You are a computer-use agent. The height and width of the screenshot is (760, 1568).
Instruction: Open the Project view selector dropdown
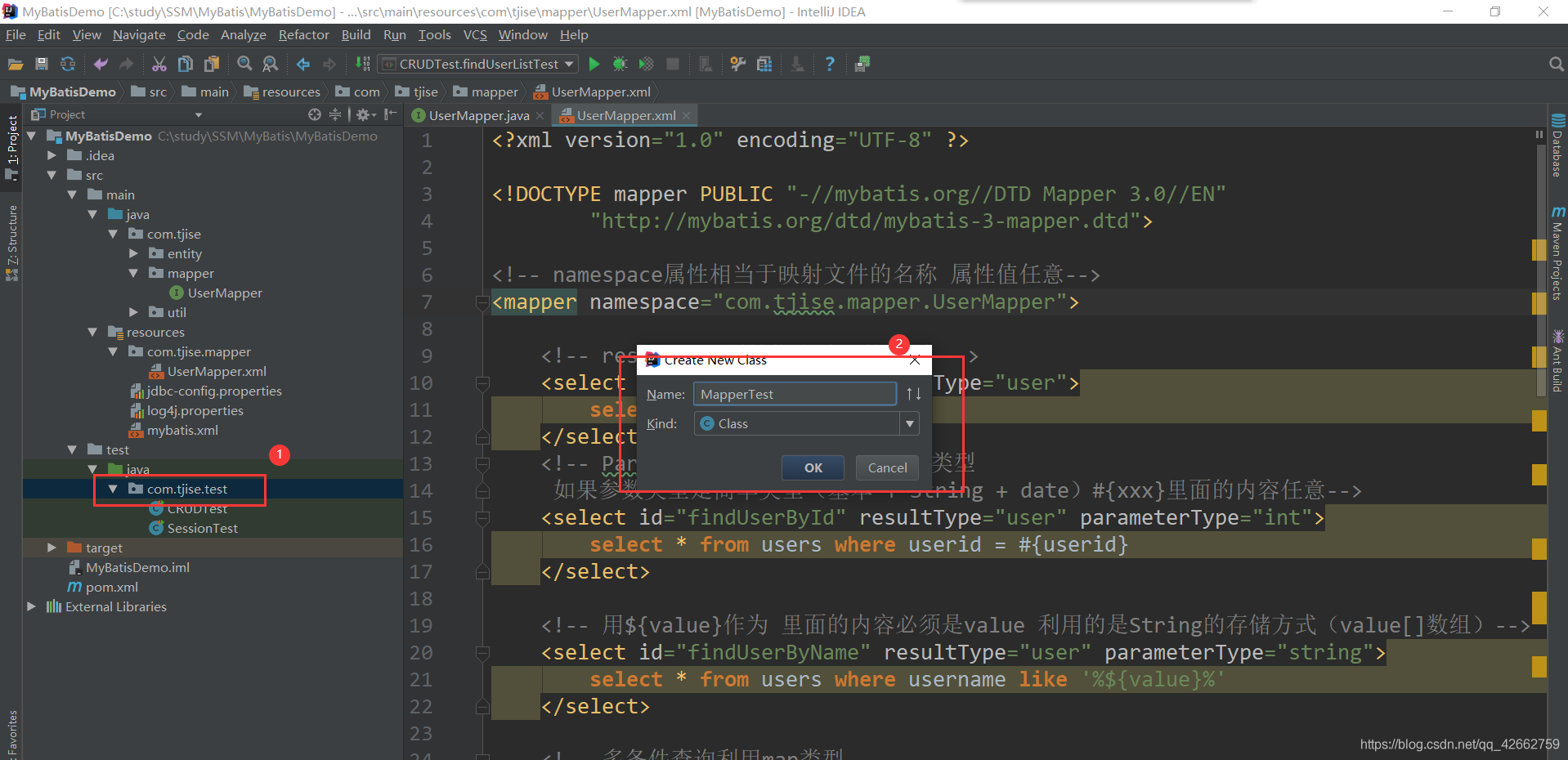(198, 115)
